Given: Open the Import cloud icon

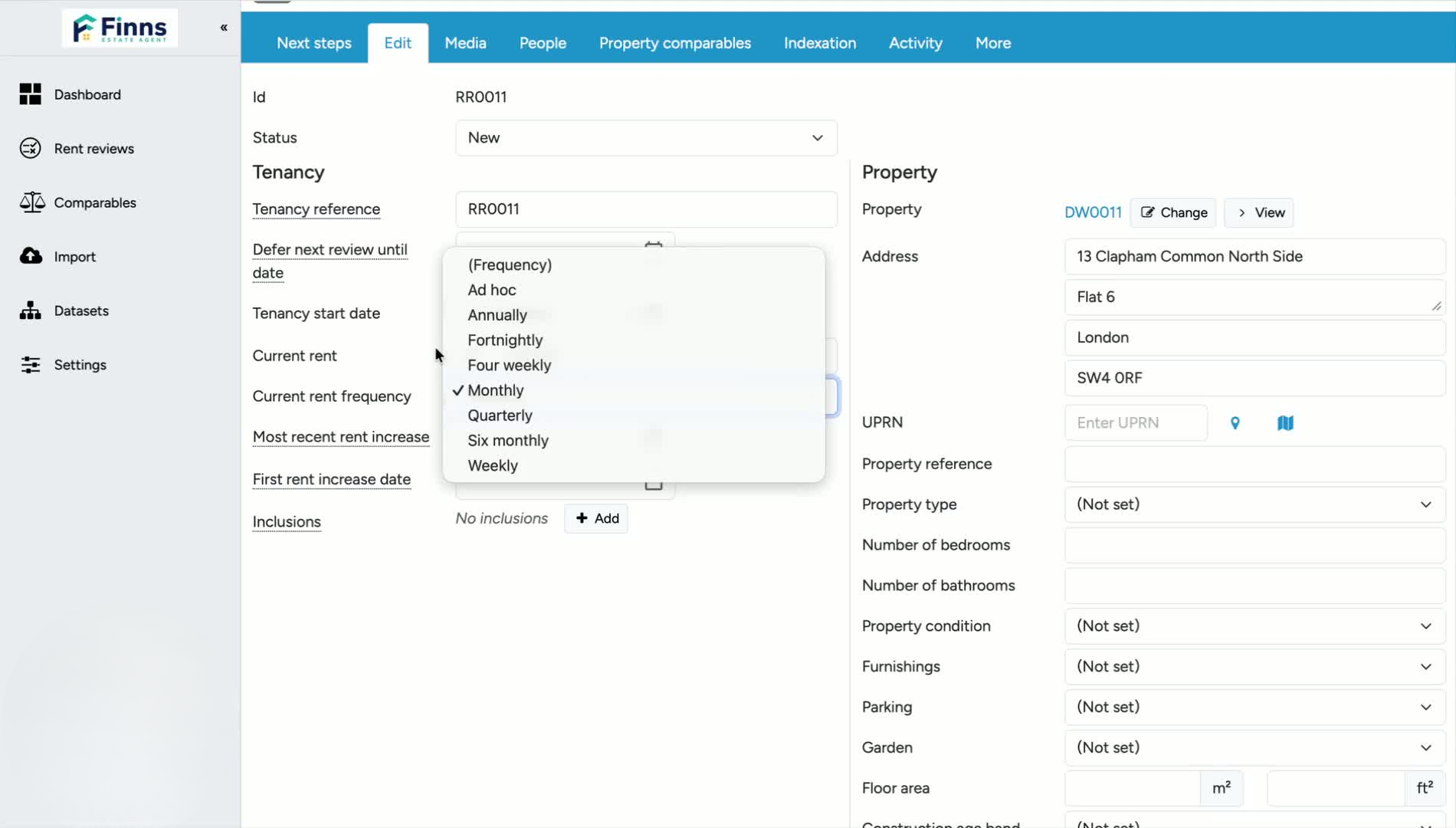Looking at the screenshot, I should 31,256.
